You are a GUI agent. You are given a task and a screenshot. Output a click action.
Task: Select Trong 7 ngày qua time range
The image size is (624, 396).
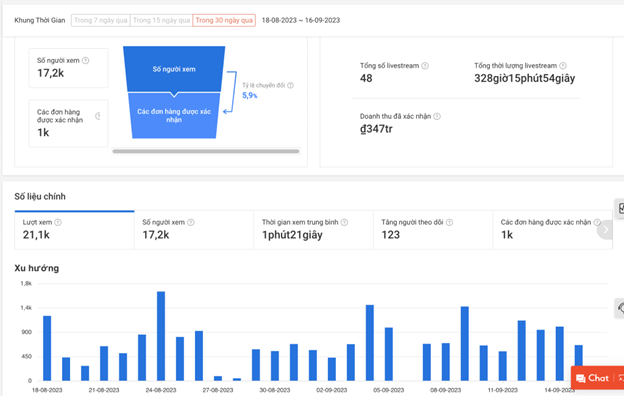pyautogui.click(x=101, y=20)
